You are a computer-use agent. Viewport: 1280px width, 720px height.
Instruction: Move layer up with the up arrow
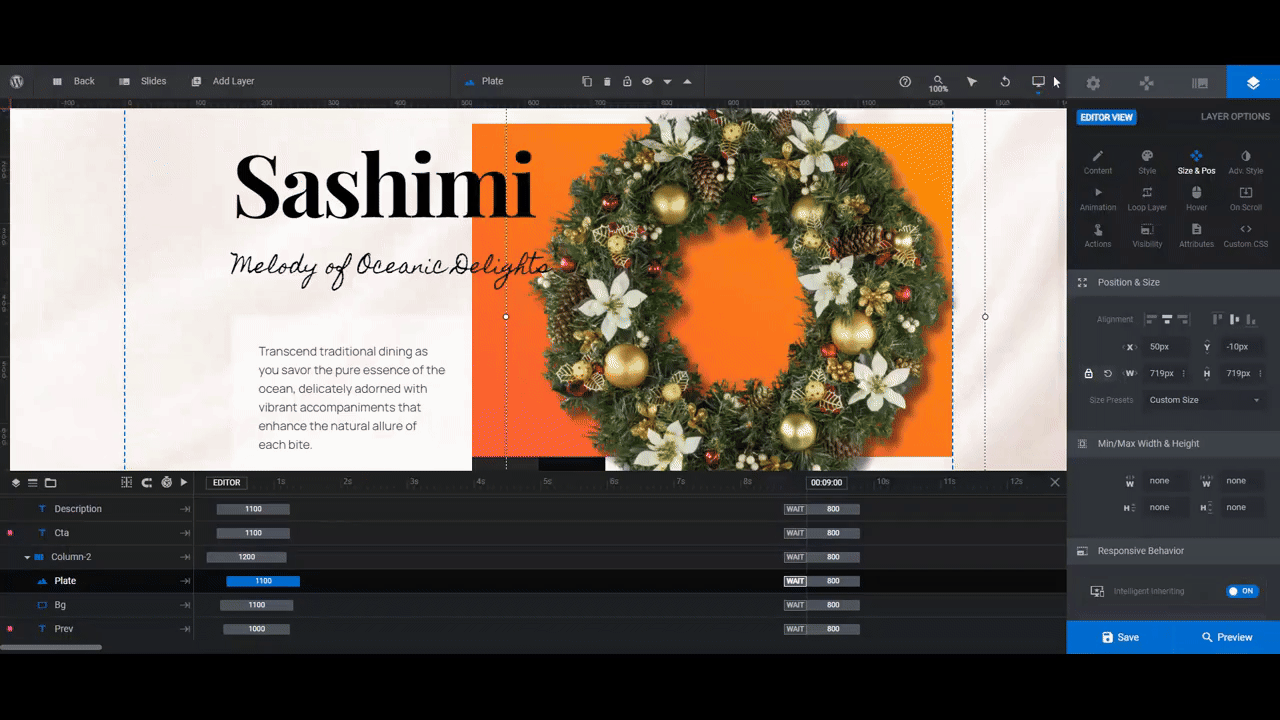[687, 81]
